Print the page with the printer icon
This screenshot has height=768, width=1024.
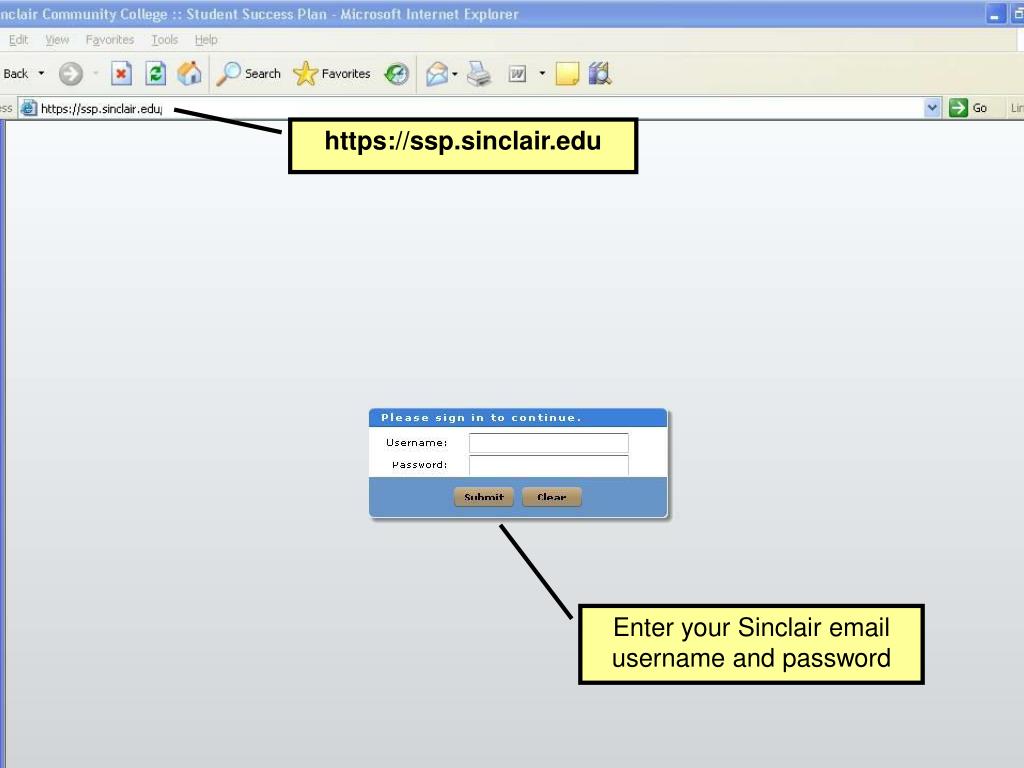(479, 74)
